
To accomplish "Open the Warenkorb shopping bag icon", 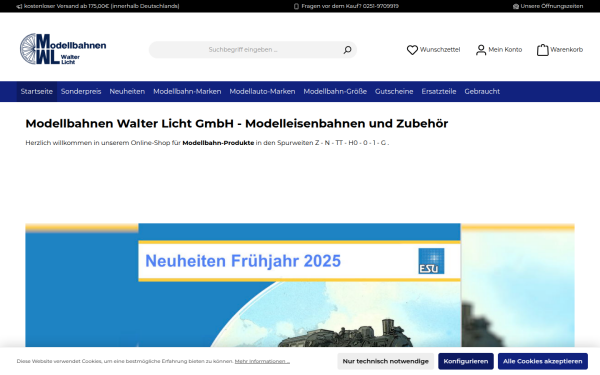I will pos(542,50).
